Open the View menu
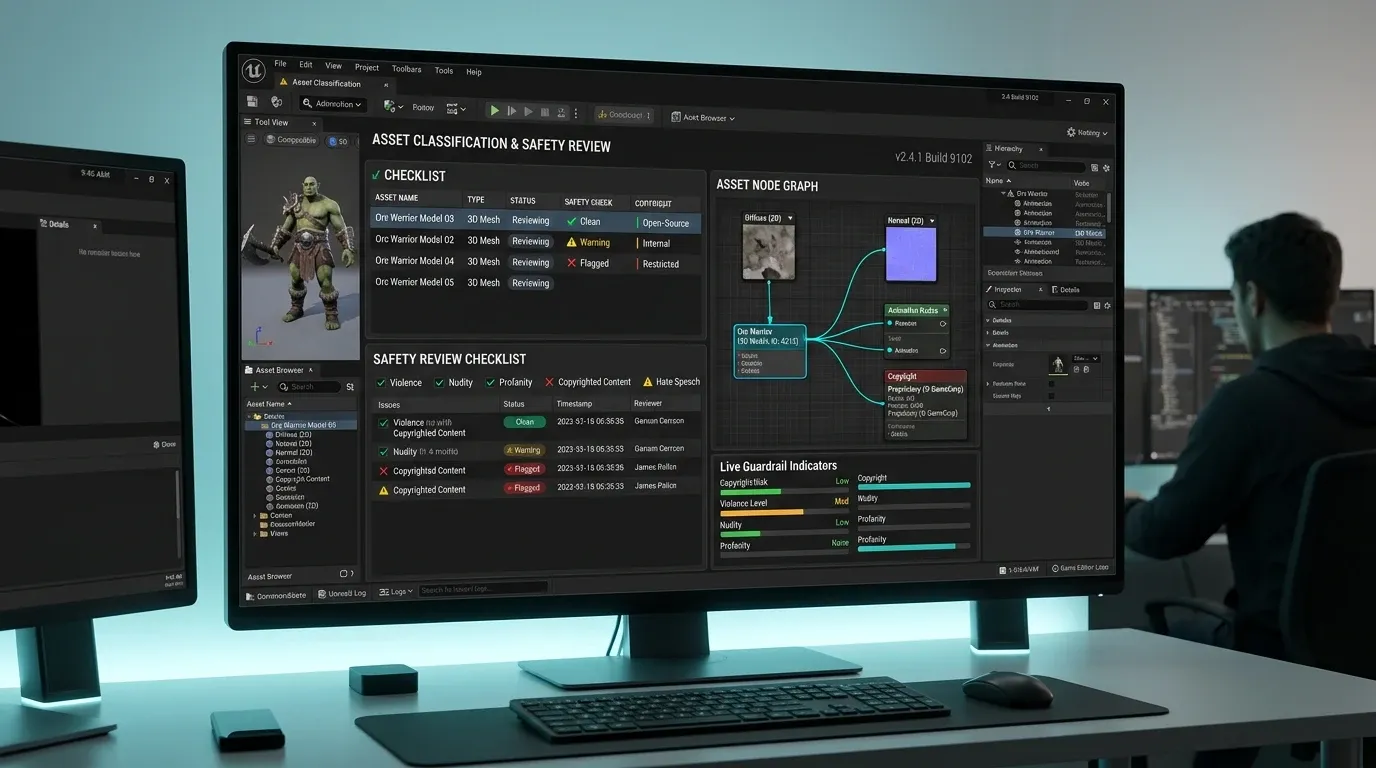The width and height of the screenshot is (1376, 768). (x=333, y=66)
